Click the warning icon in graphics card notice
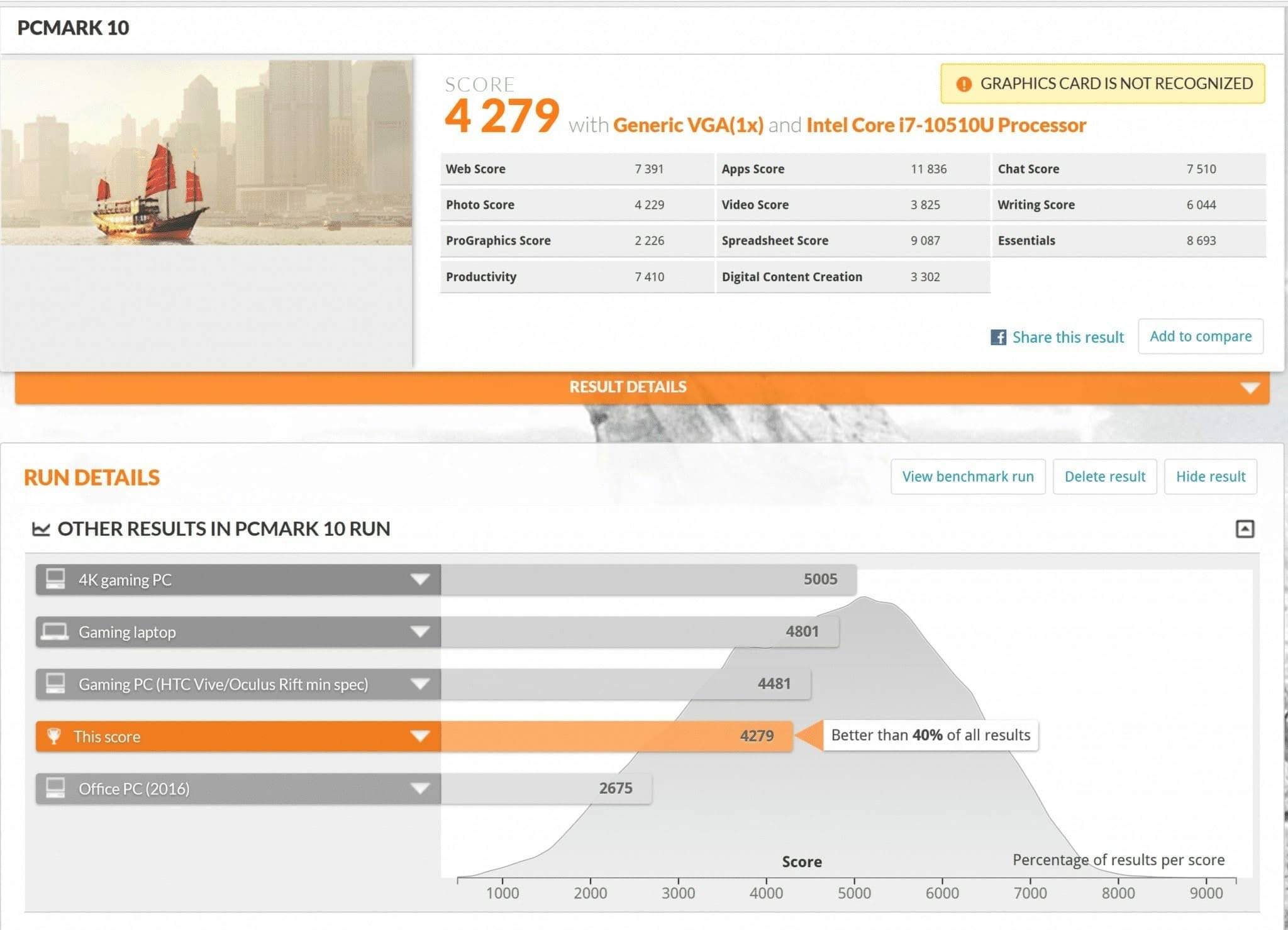This screenshot has height=930, width=1288. [963, 84]
